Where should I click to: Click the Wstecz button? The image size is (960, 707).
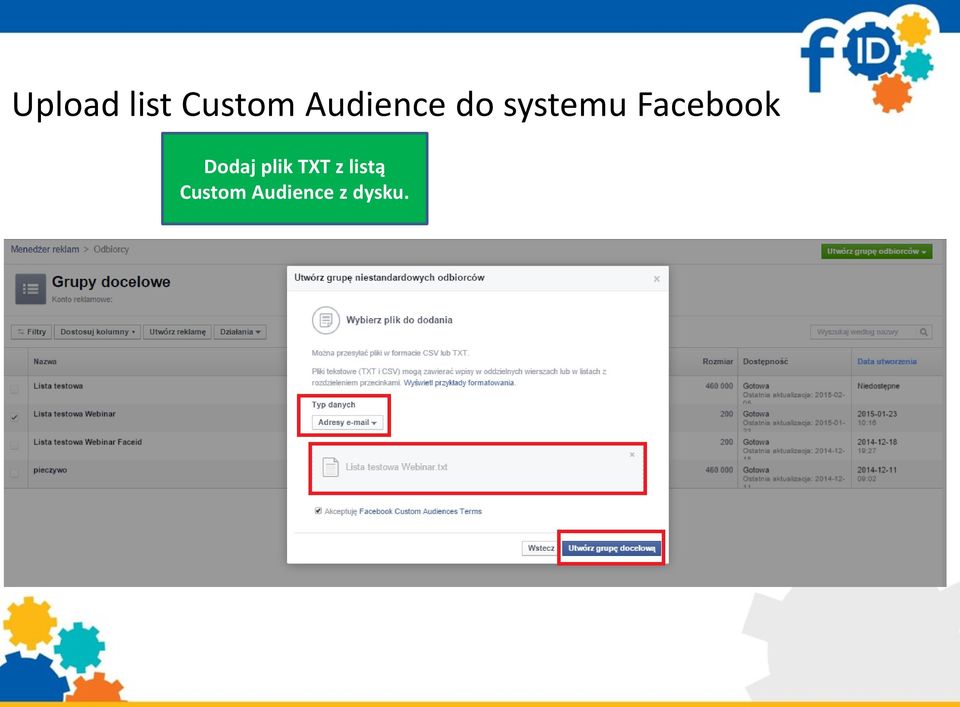(x=541, y=548)
